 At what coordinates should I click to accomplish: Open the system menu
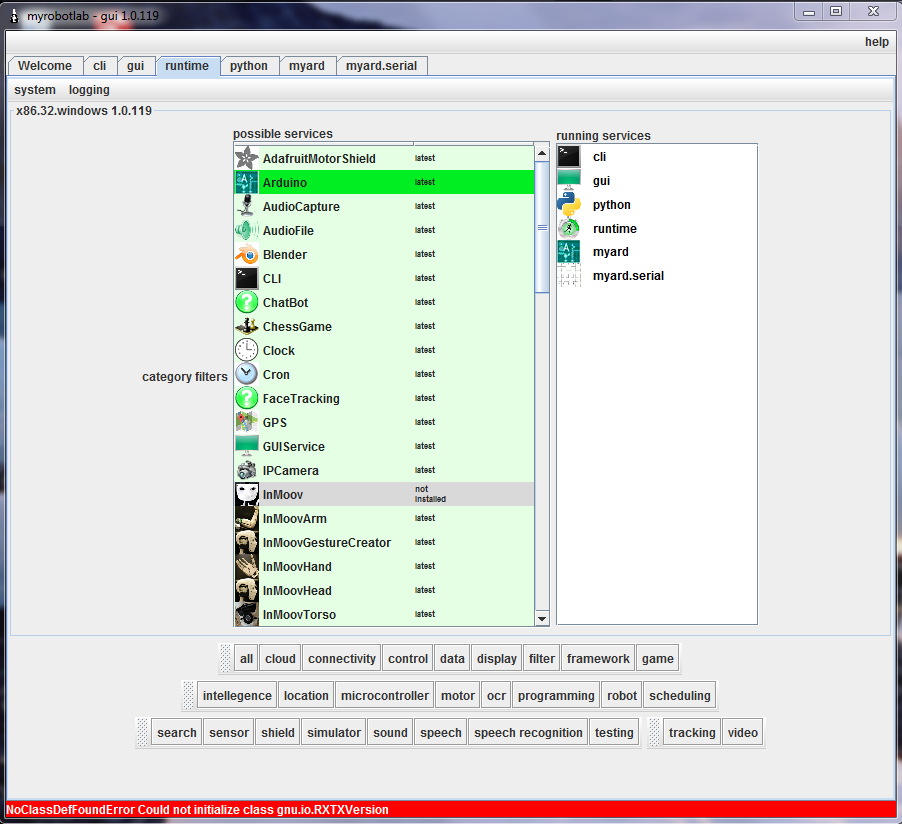[35, 90]
